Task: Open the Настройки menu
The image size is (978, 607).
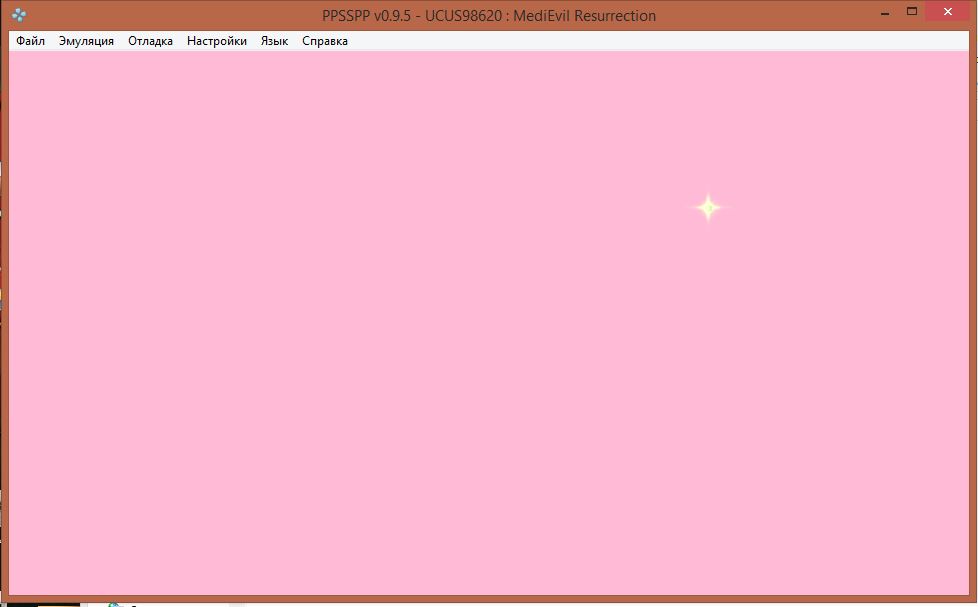Action: (216, 41)
